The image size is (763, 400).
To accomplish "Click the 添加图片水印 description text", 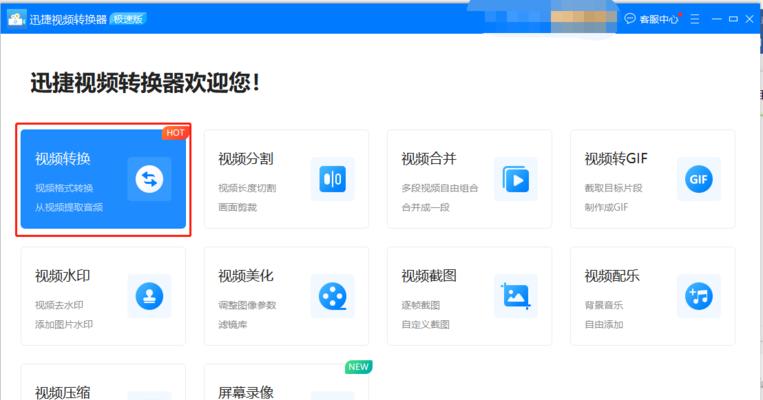I will (64, 325).
